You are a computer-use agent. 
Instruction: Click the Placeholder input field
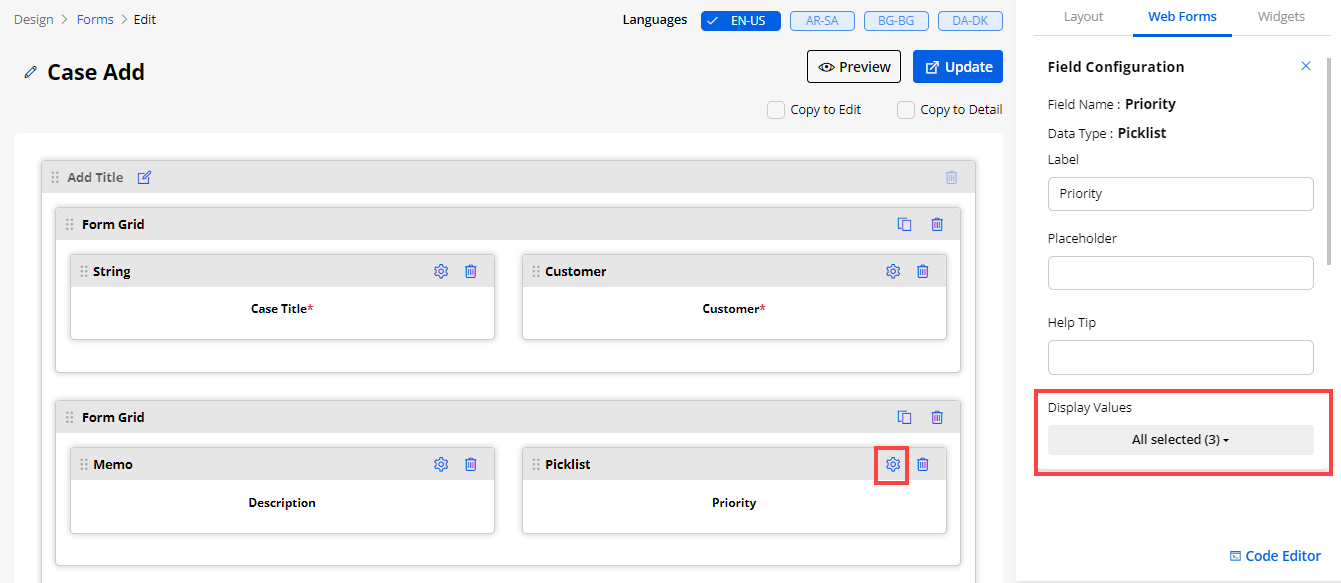coord(1180,273)
